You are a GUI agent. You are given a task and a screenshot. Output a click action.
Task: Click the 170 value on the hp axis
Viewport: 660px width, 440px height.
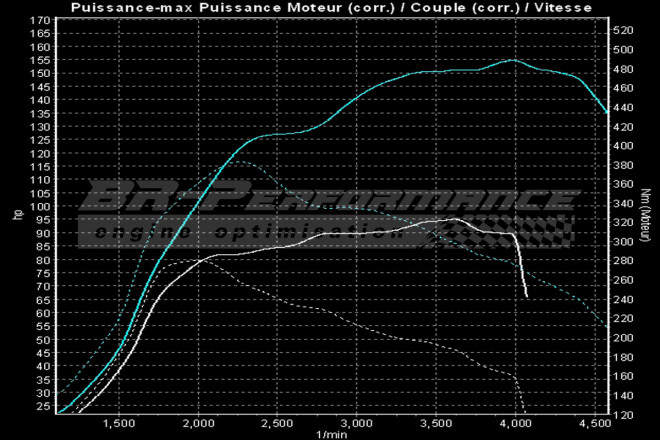point(41,20)
